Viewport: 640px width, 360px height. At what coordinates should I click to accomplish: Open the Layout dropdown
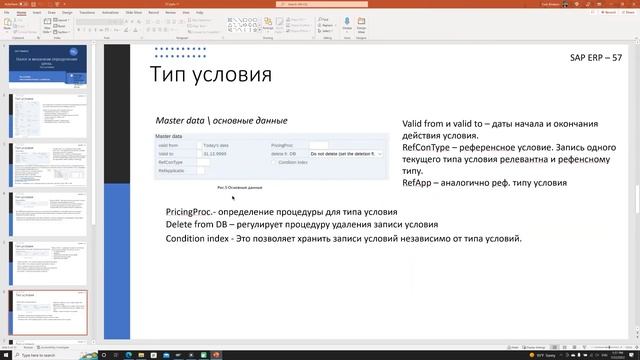pyautogui.click(x=61, y=20)
